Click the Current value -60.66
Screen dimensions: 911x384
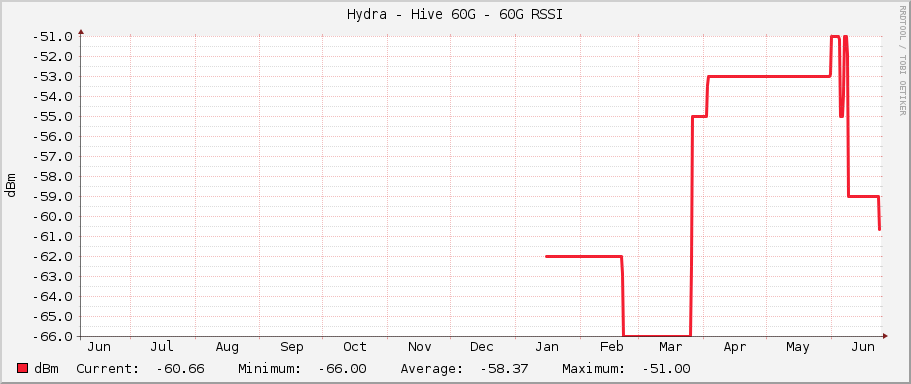[181, 368]
